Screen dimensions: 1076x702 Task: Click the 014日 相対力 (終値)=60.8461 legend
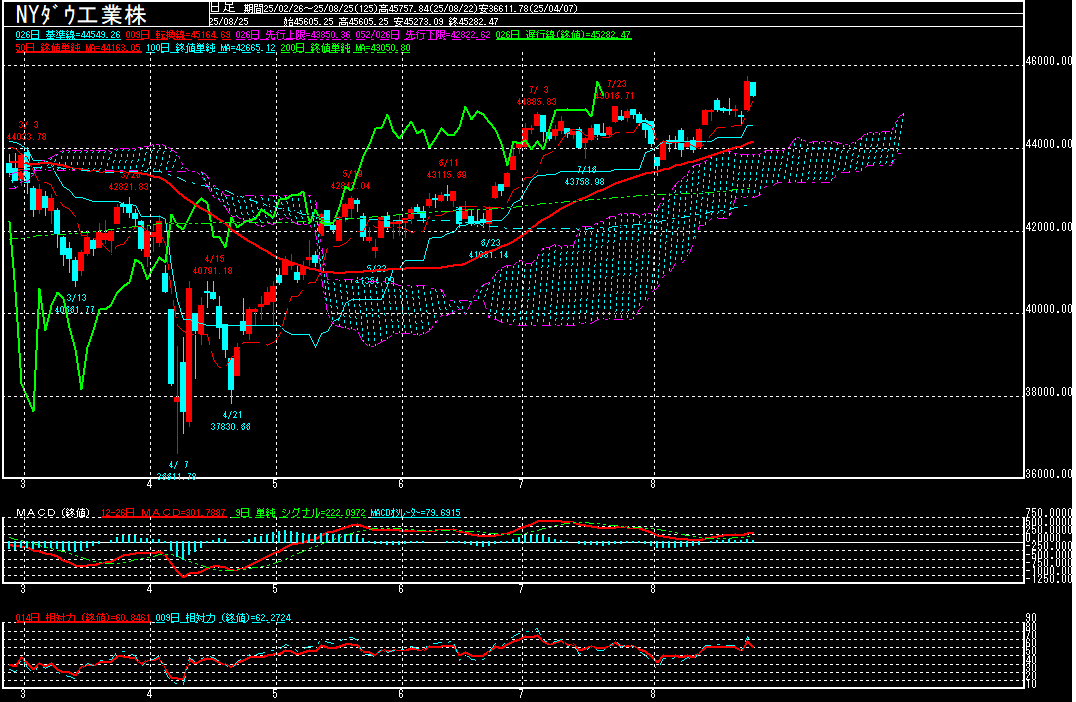83,618
